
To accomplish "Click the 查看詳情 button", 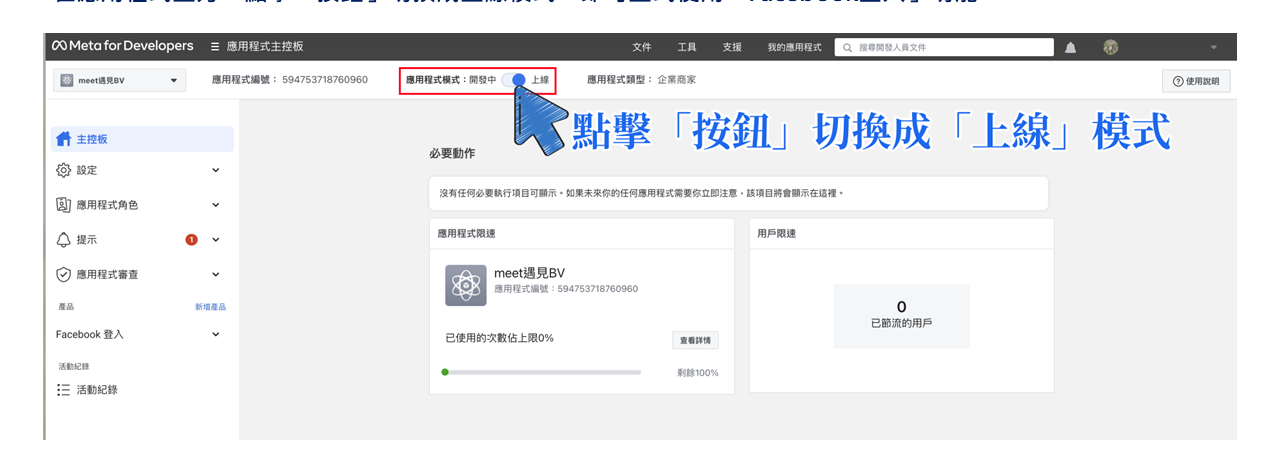I will pos(695,341).
